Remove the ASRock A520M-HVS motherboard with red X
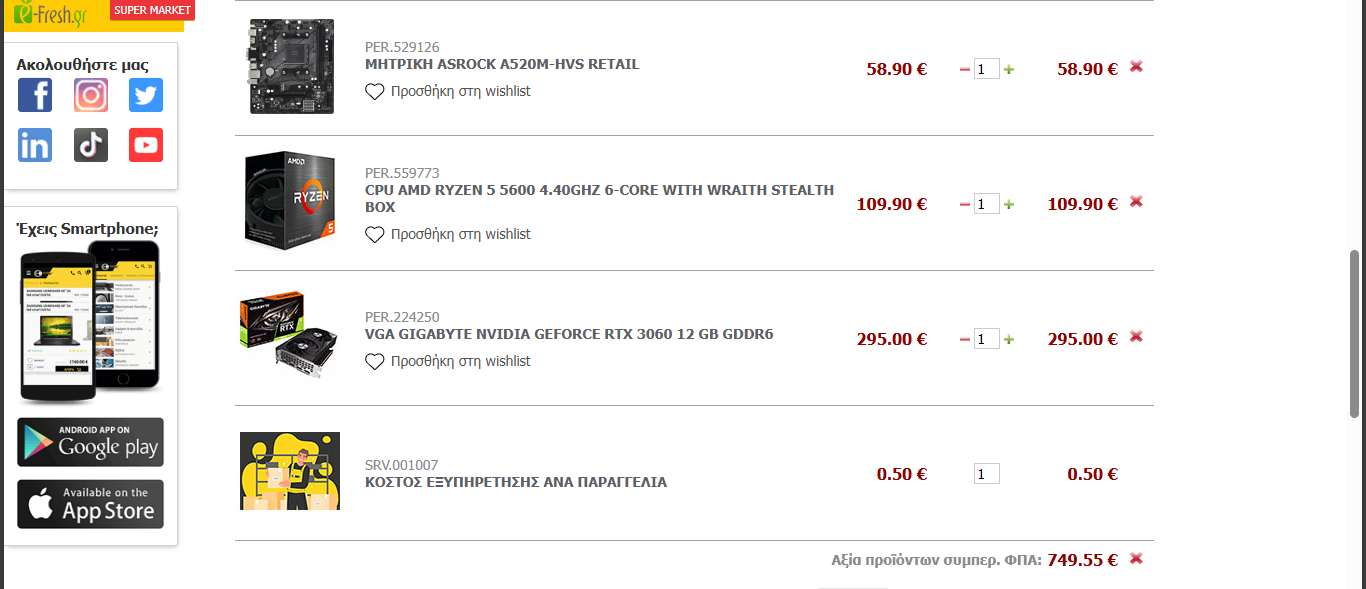The width and height of the screenshot is (1366, 589). (1136, 67)
